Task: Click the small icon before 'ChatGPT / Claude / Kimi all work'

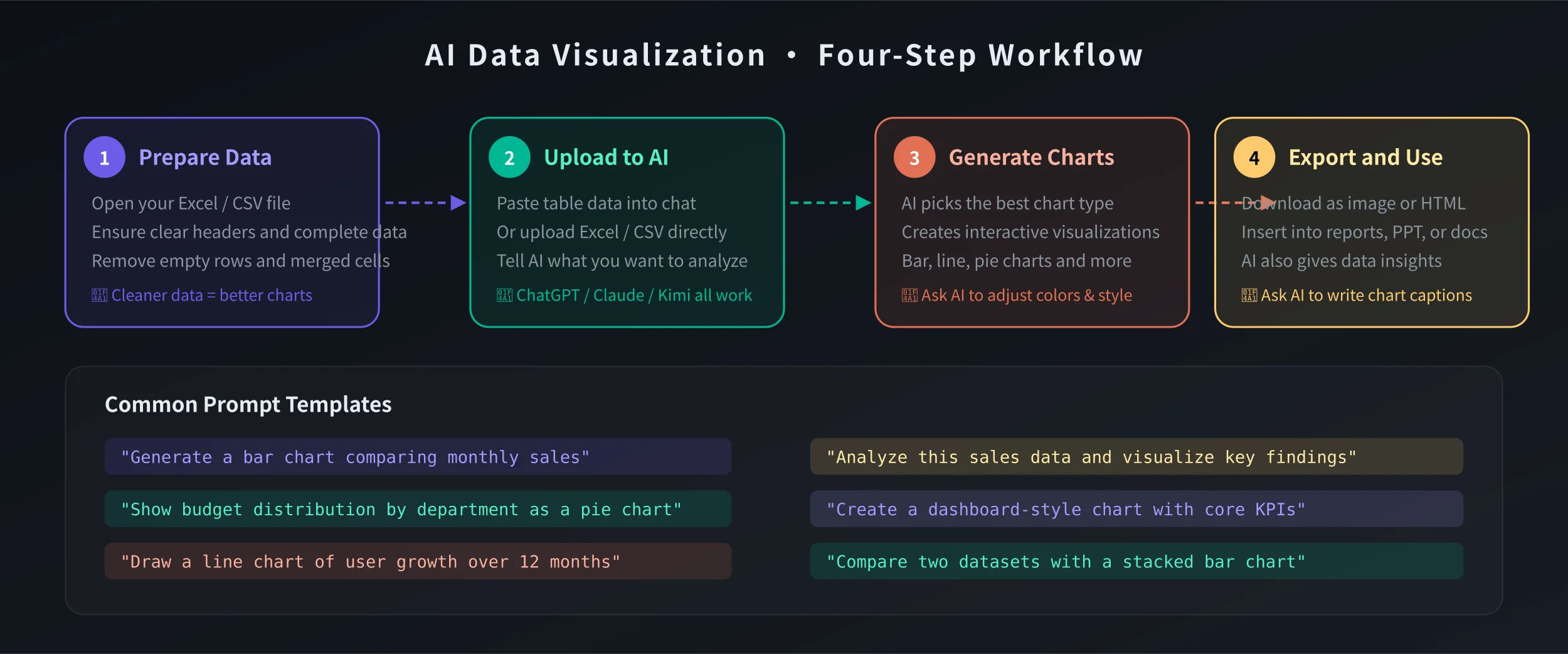Action: click(505, 295)
